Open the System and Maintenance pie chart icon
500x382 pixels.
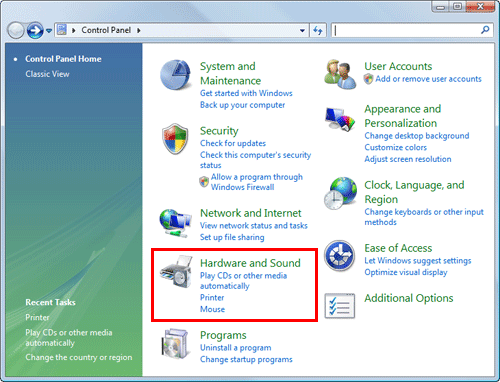coord(176,75)
